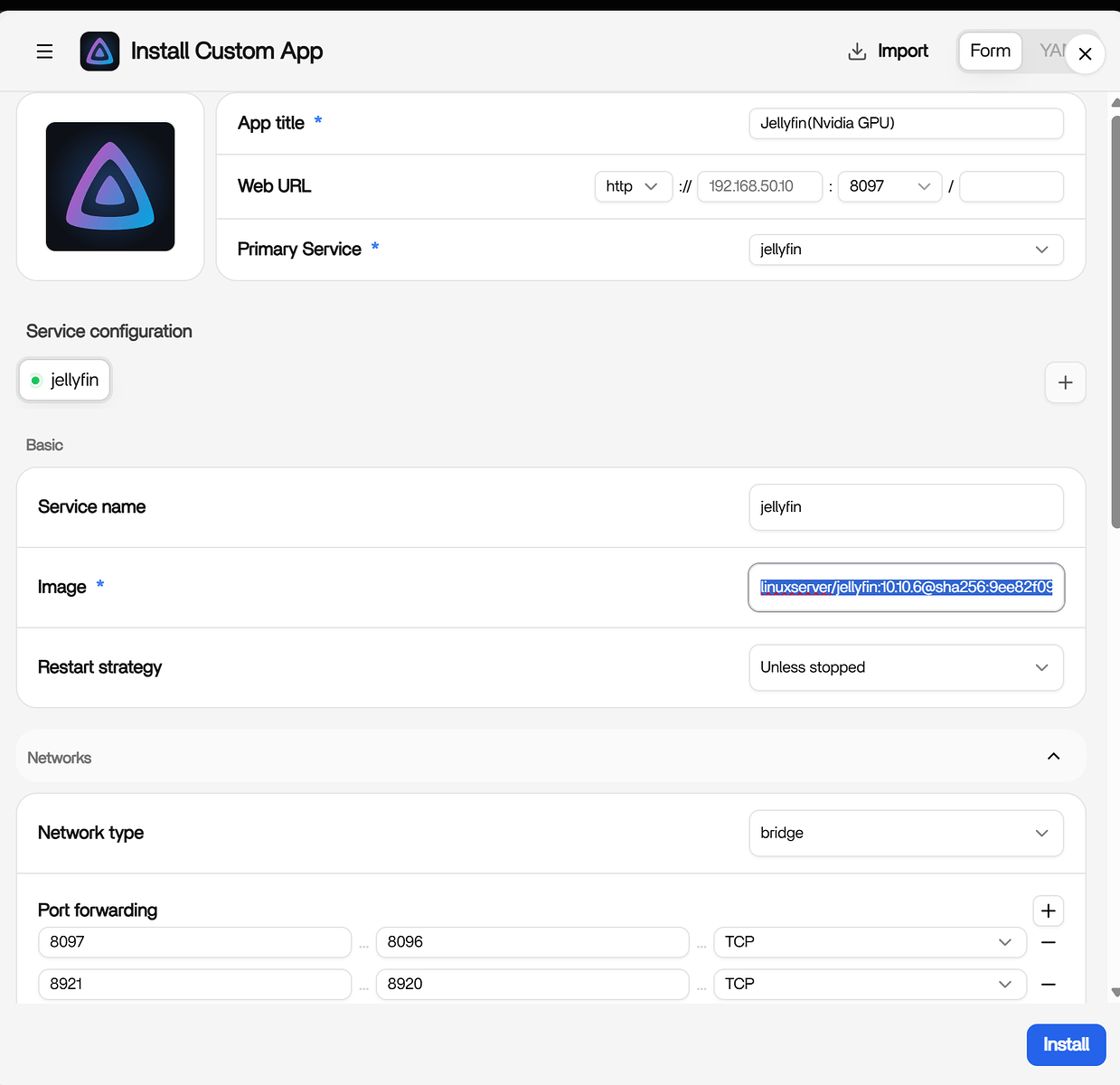This screenshot has width=1120, height=1085.
Task: Click the Image name field
Action: click(906, 588)
